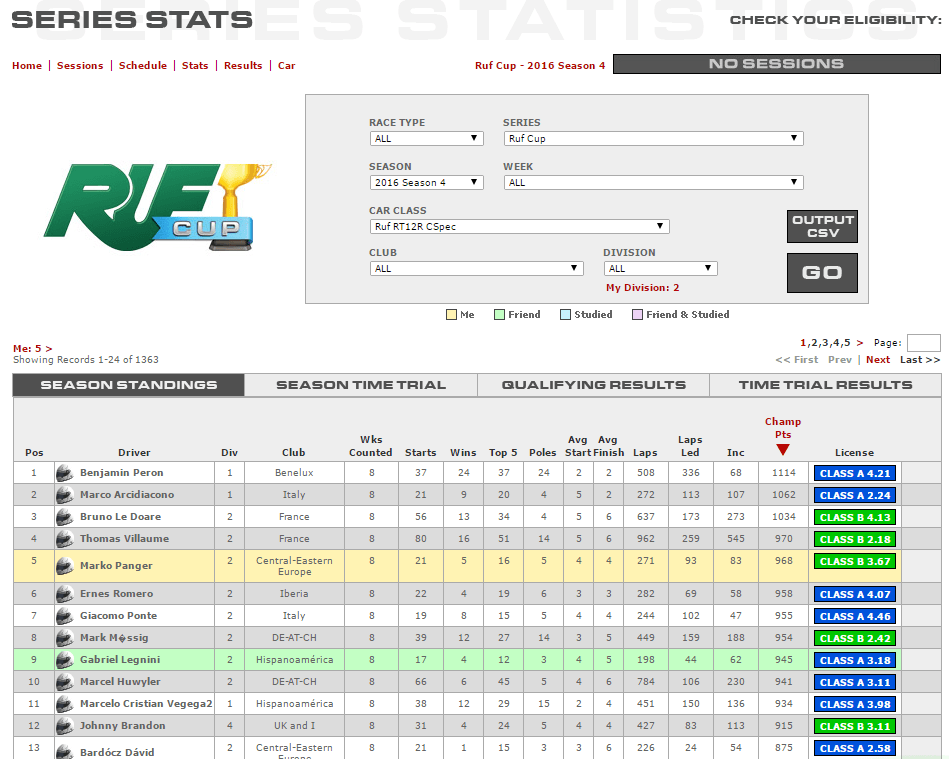The image size is (949, 759).
Task: Click Marko Panger driver name
Action: point(116,566)
